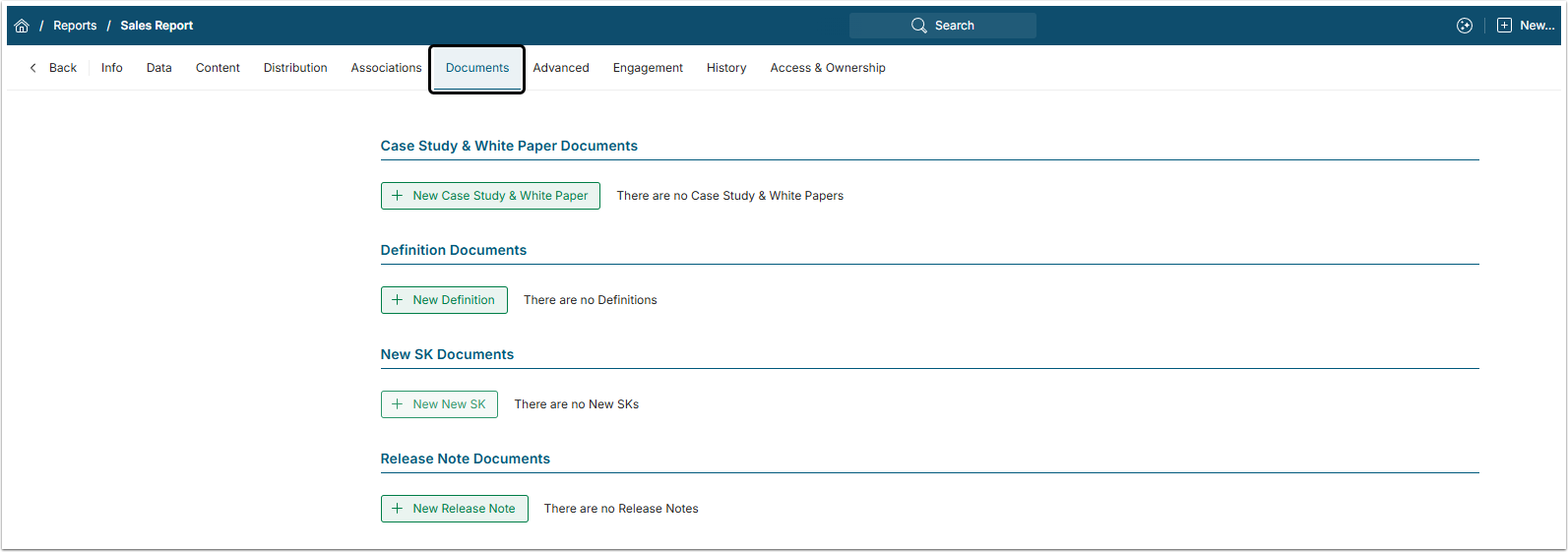Click the magnifying glass search icon
The width and height of the screenshot is (1568, 552).
(x=919, y=26)
